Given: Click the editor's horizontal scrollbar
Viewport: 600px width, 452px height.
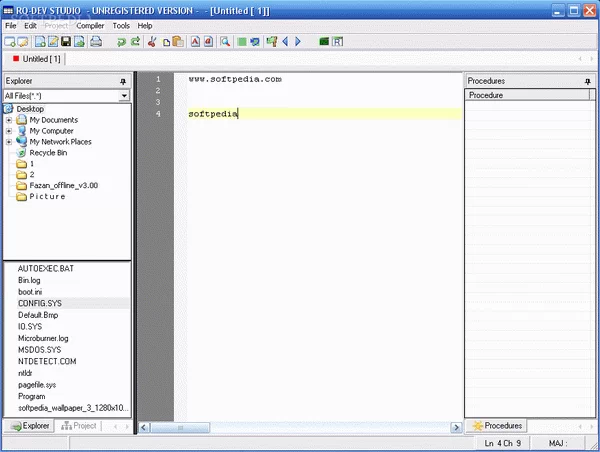Looking at the screenshot, I should point(300,426).
